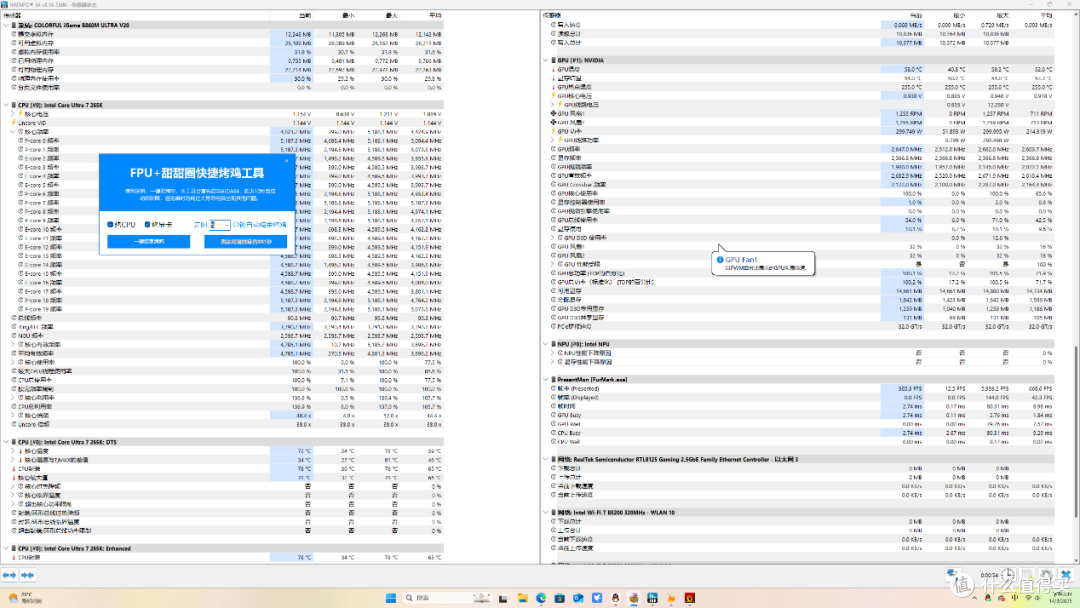Click the network computers remote icon in HWiNFO
The image size is (1080, 608).
(953, 574)
